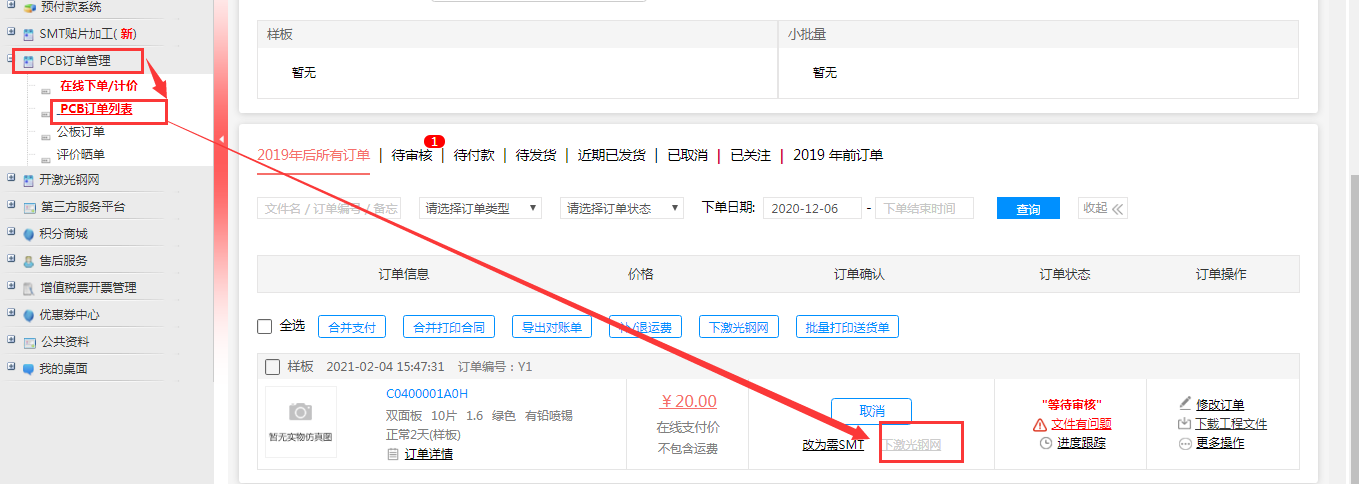This screenshot has height=484, width=1359.
Task: Open the 请选择订单类型 dropdown
Action: [x=480, y=208]
